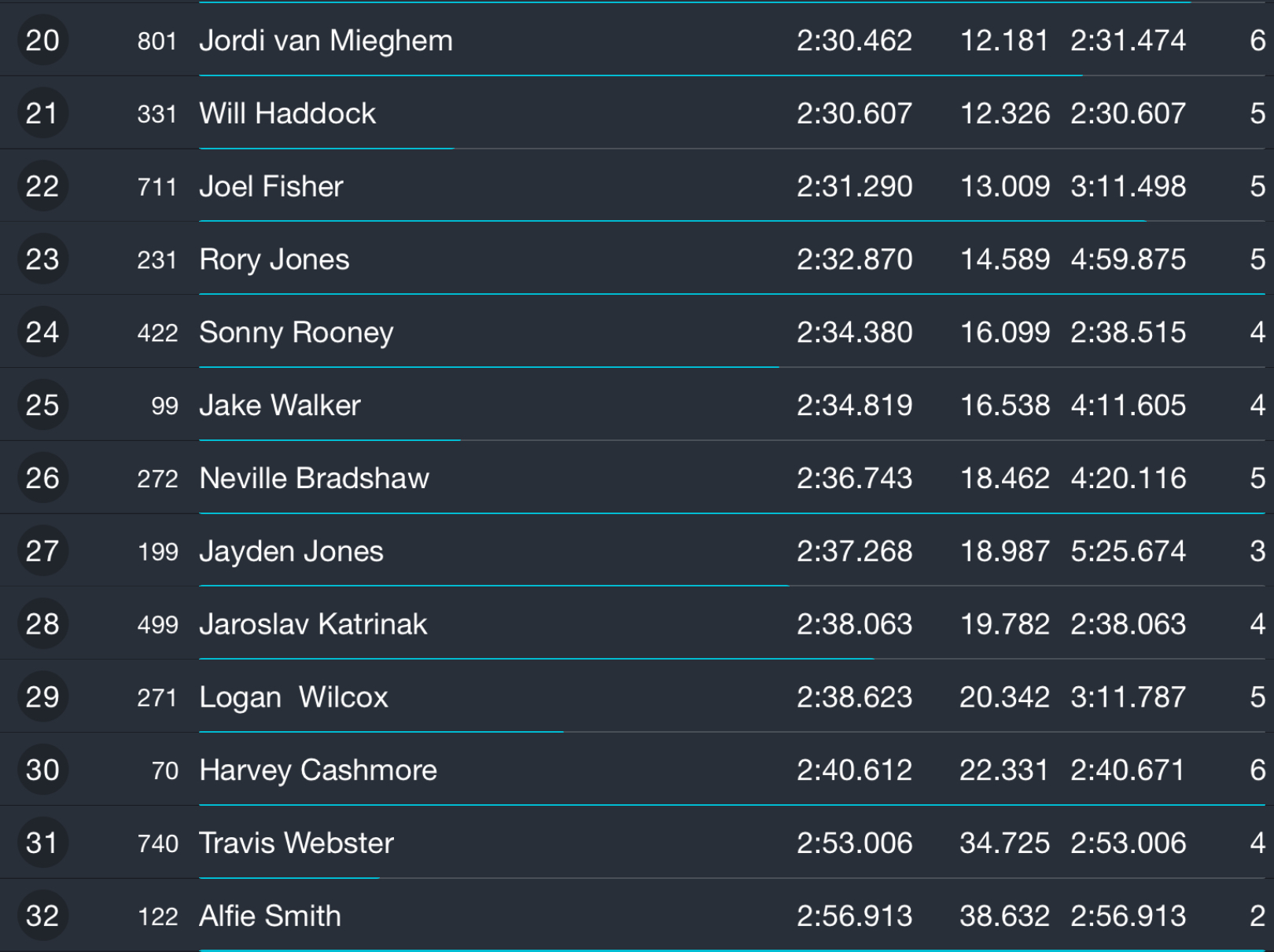Screen dimensions: 1274x952
Task: Click race number 99 for Jake Walker
Action: click(164, 406)
